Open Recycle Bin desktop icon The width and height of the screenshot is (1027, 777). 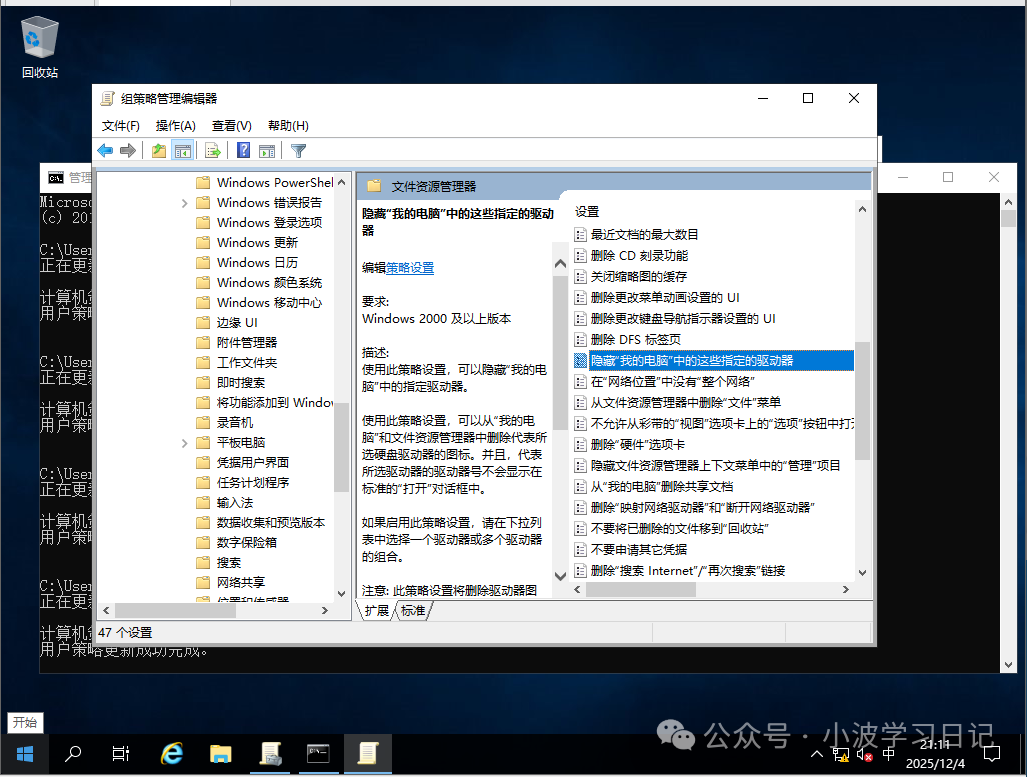[x=39, y=47]
